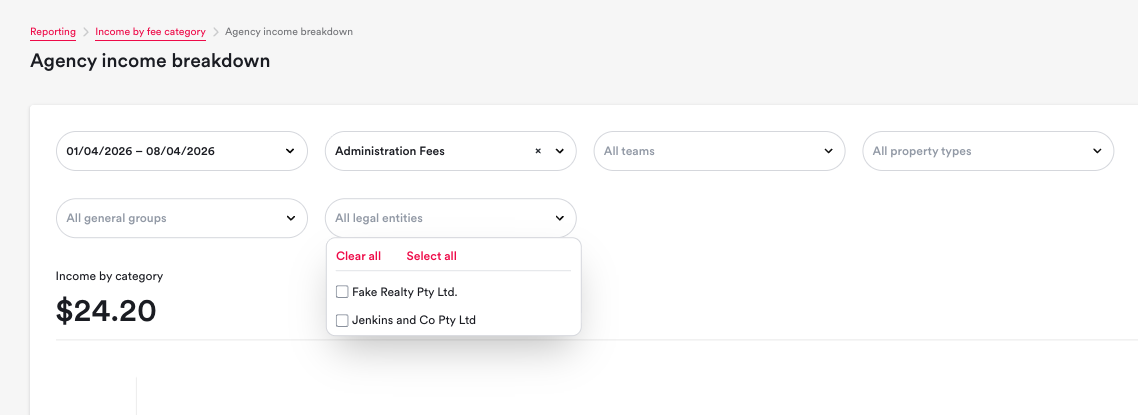Collapse the All legal entities chevron

point(559,218)
